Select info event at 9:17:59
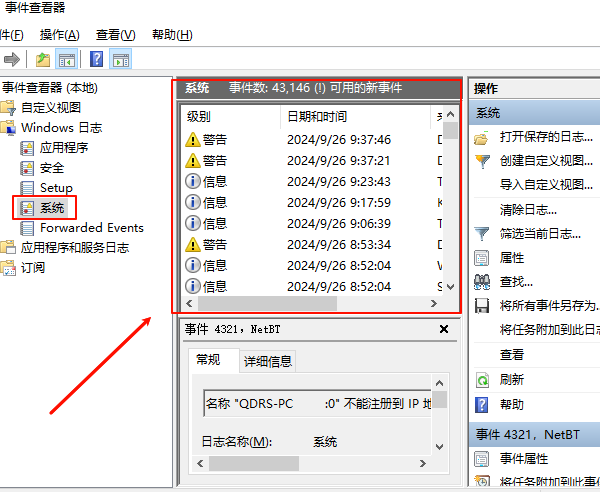 [312, 202]
